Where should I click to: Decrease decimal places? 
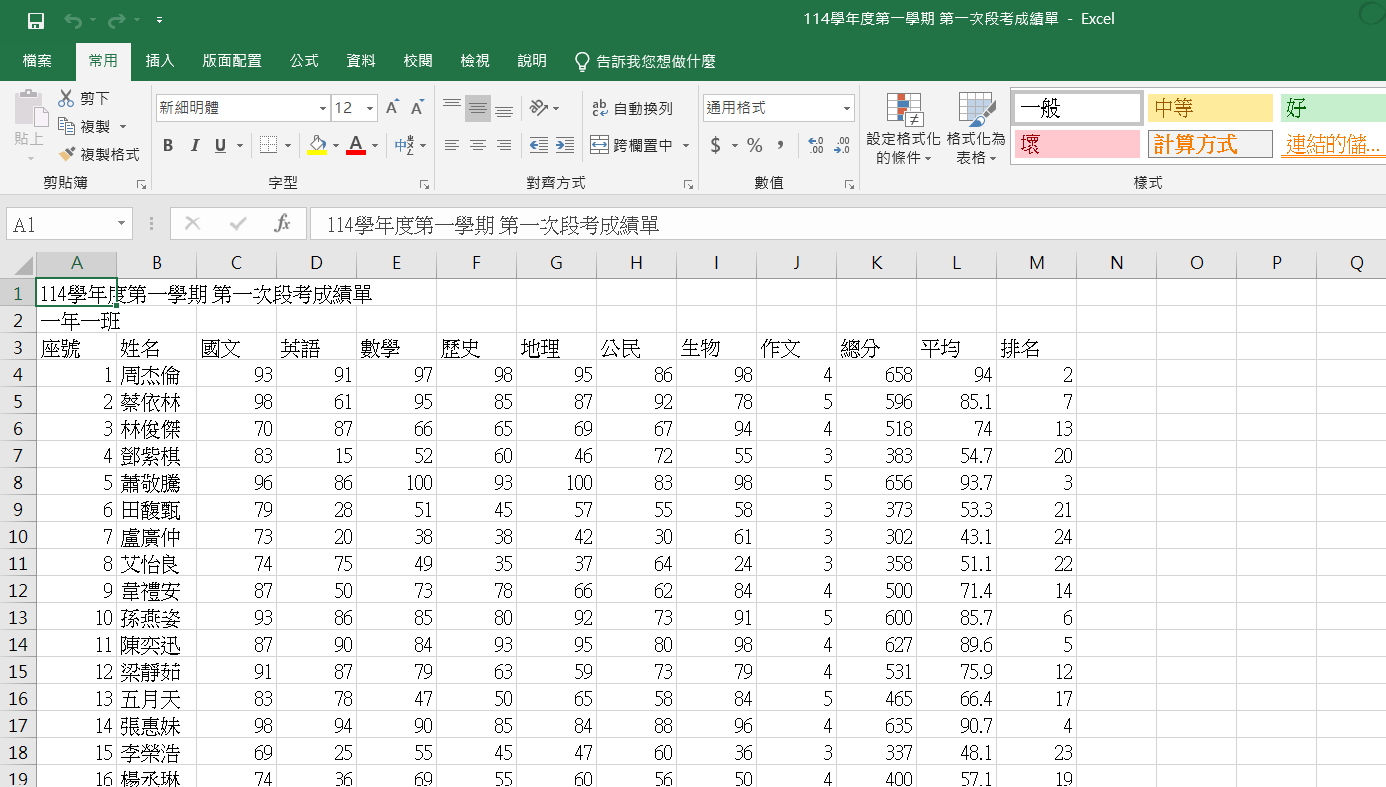(842, 145)
